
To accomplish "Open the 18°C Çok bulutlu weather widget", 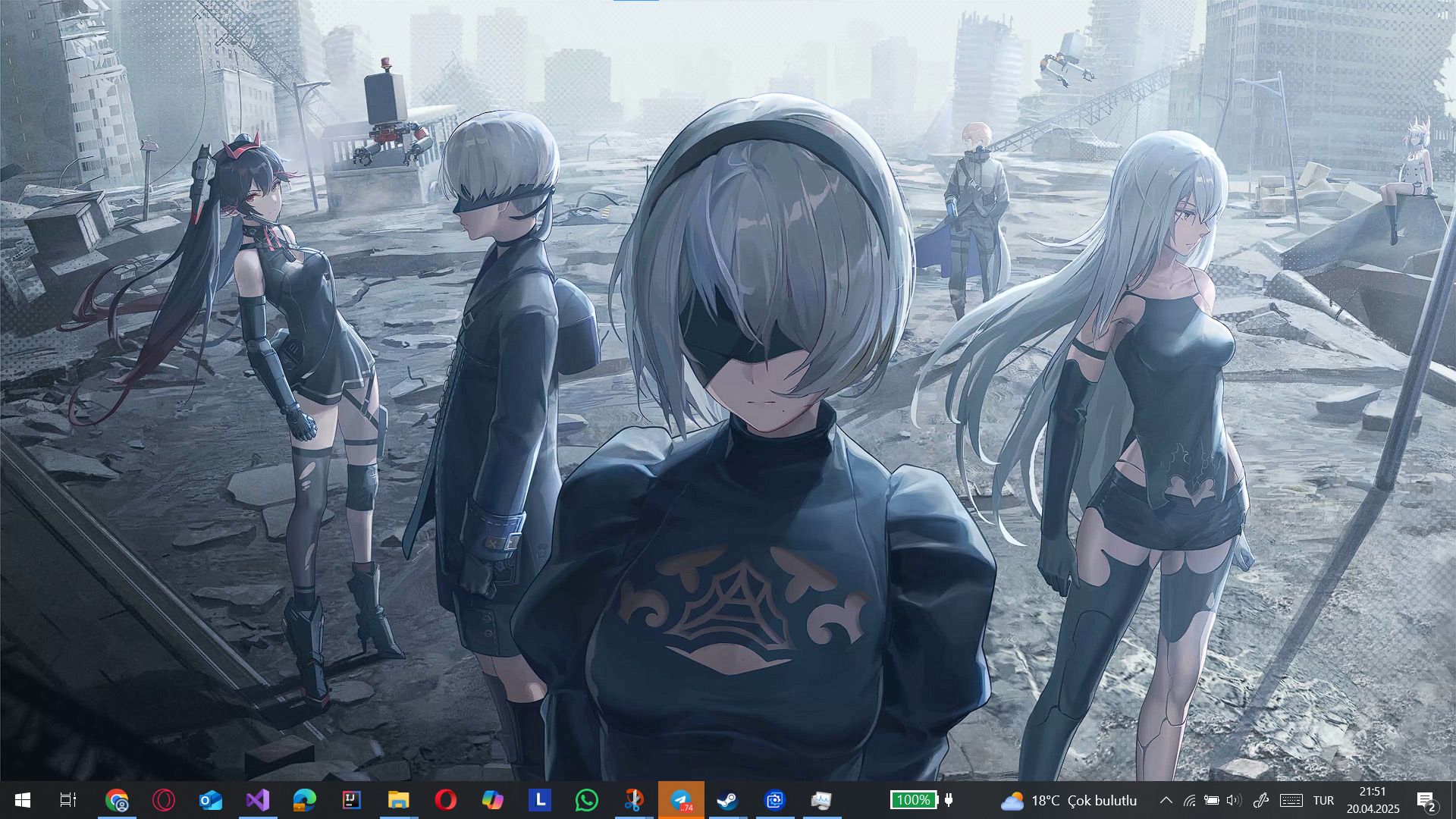I will click(1069, 800).
